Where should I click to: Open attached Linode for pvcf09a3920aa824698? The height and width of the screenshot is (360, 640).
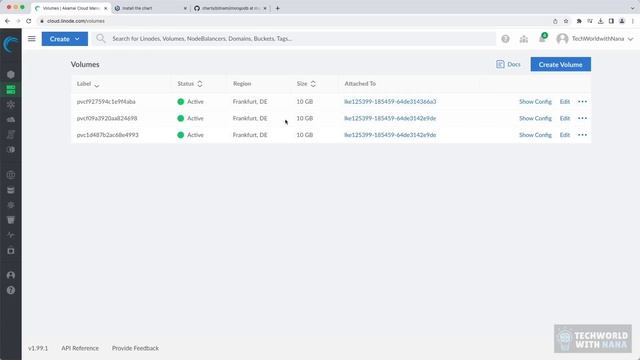(x=390, y=118)
